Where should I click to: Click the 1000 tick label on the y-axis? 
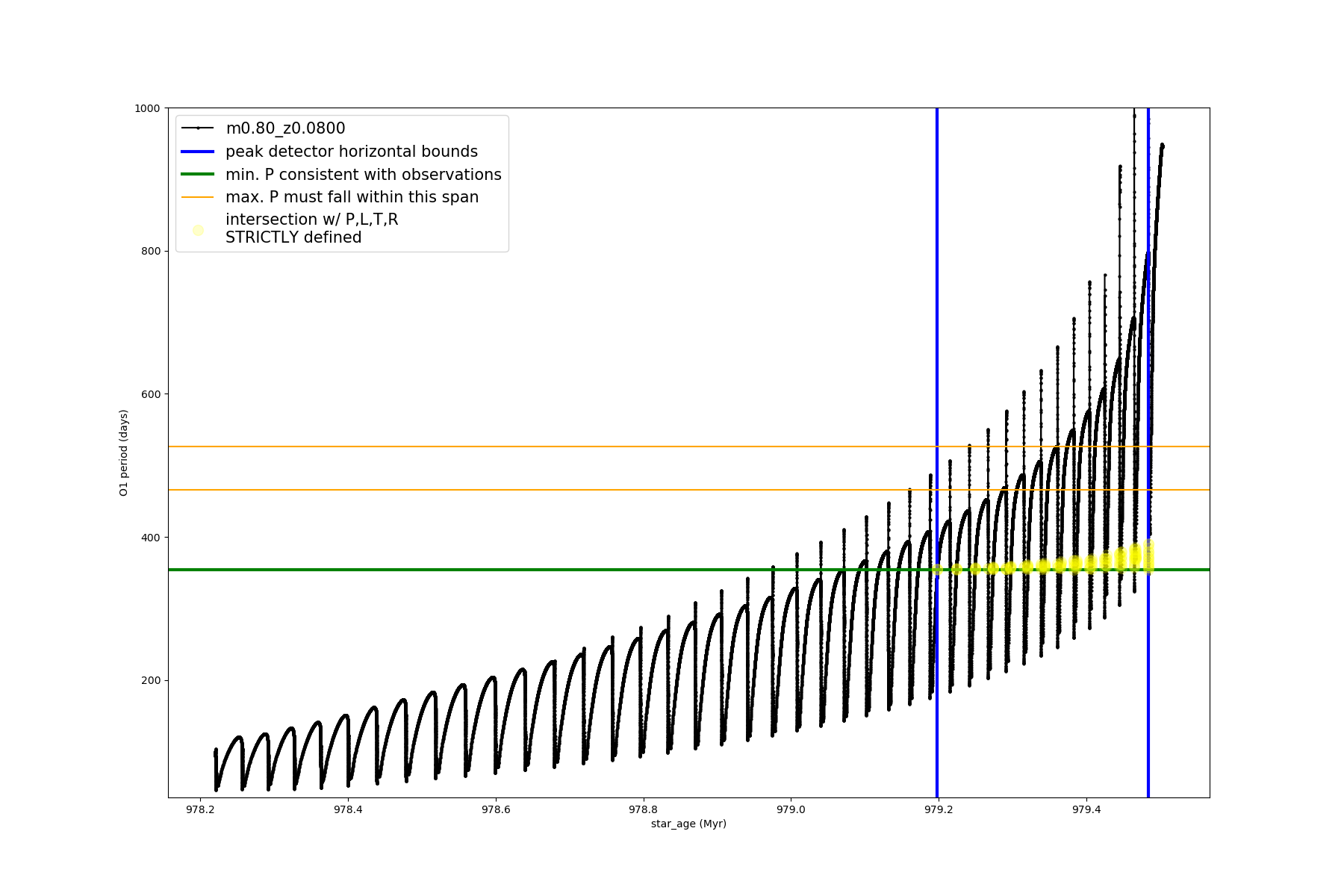point(147,108)
